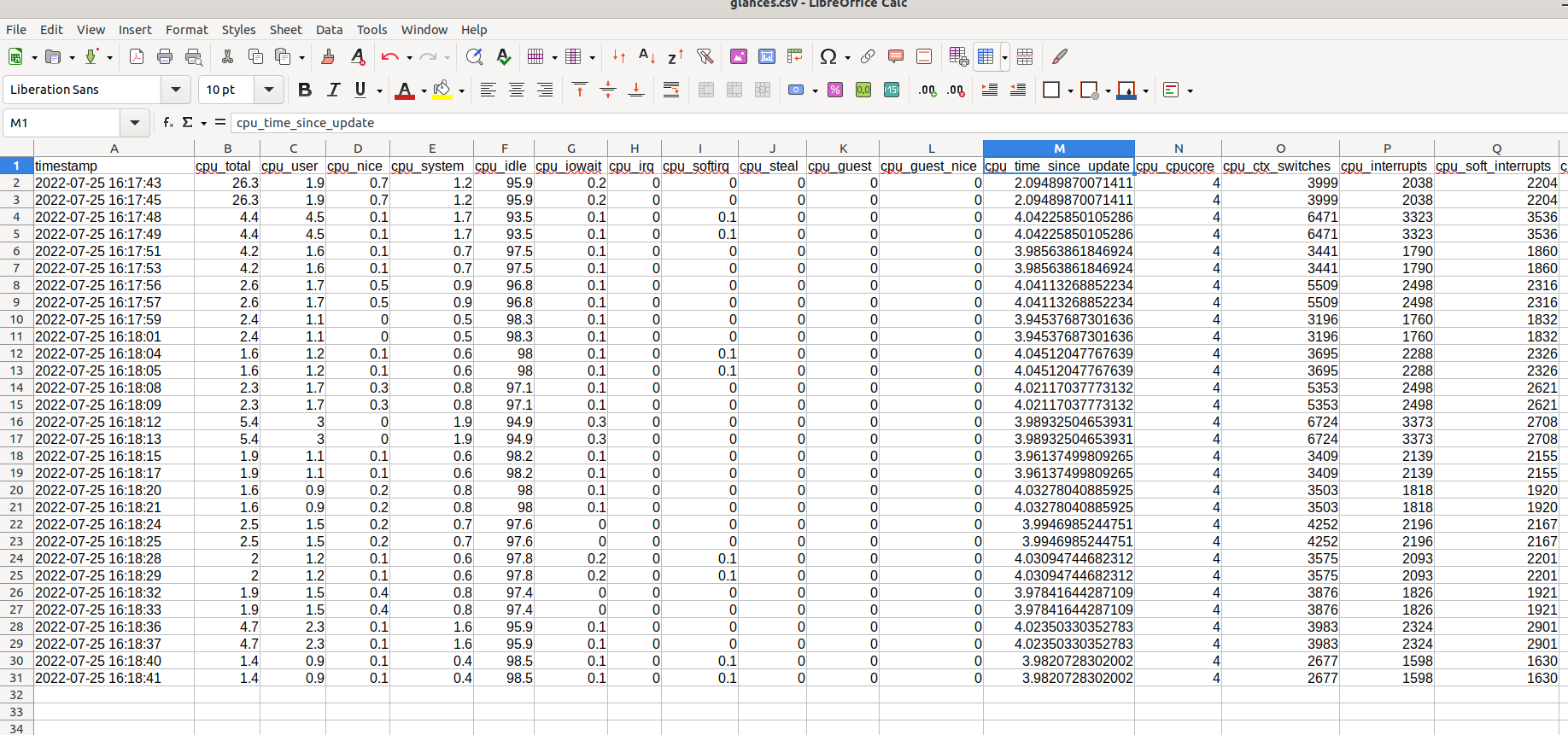Click Increase Indent icon
The height and width of the screenshot is (735, 1568).
coord(990,90)
